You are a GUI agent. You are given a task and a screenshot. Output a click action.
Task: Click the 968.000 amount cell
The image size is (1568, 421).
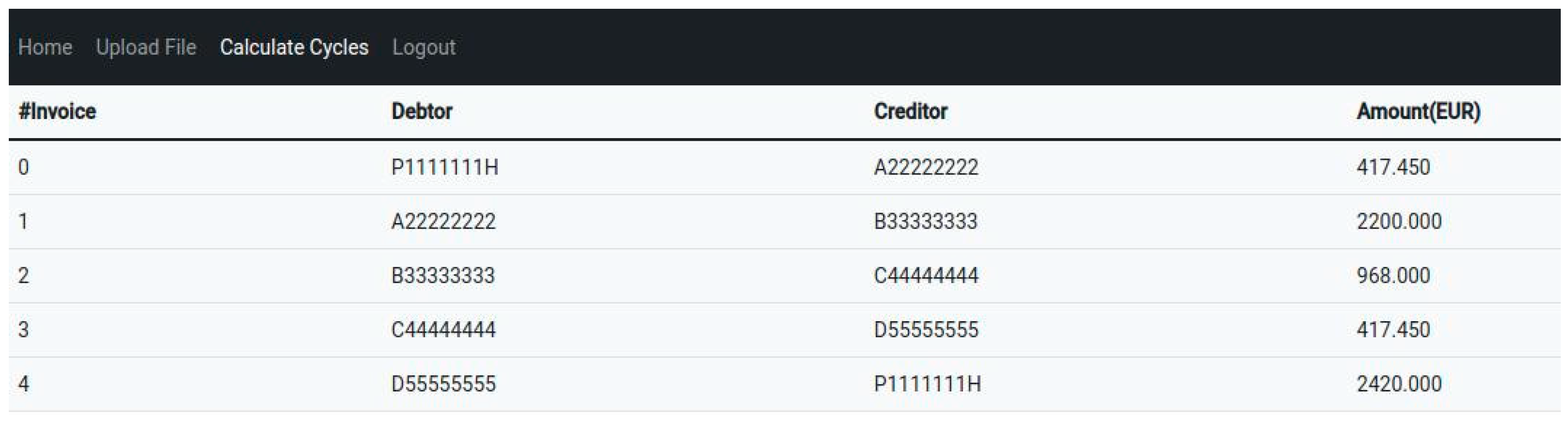[1393, 275]
